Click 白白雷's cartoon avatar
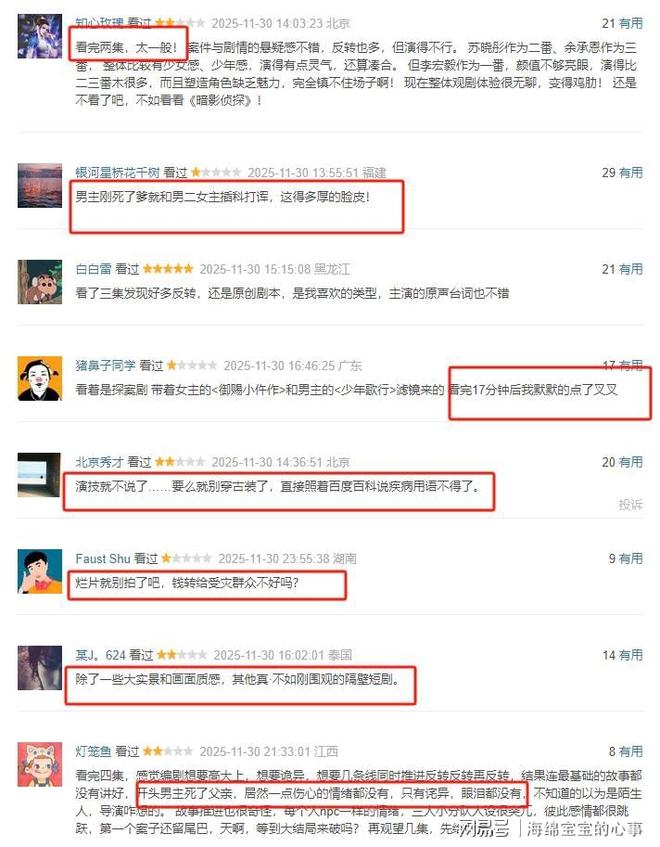Viewport: 660px width, 847px height. pos(39,282)
